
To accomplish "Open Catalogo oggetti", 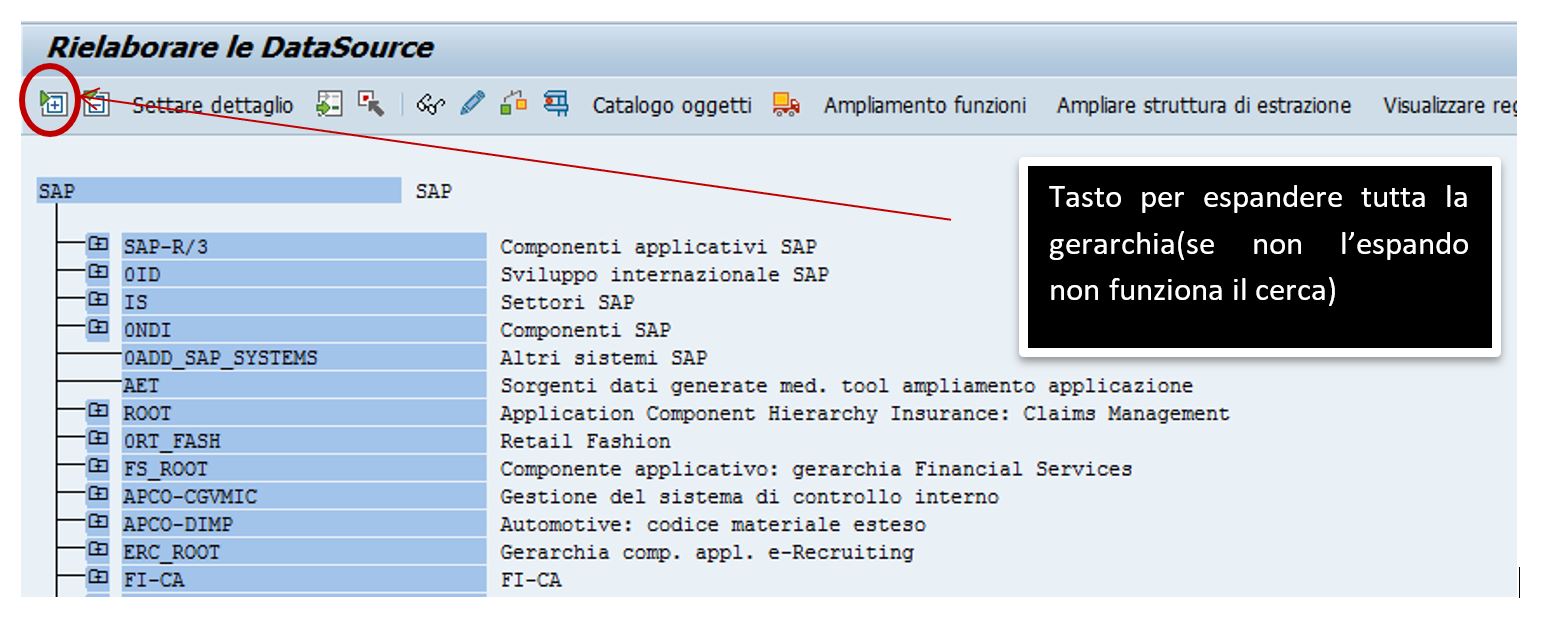I will click(x=672, y=105).
